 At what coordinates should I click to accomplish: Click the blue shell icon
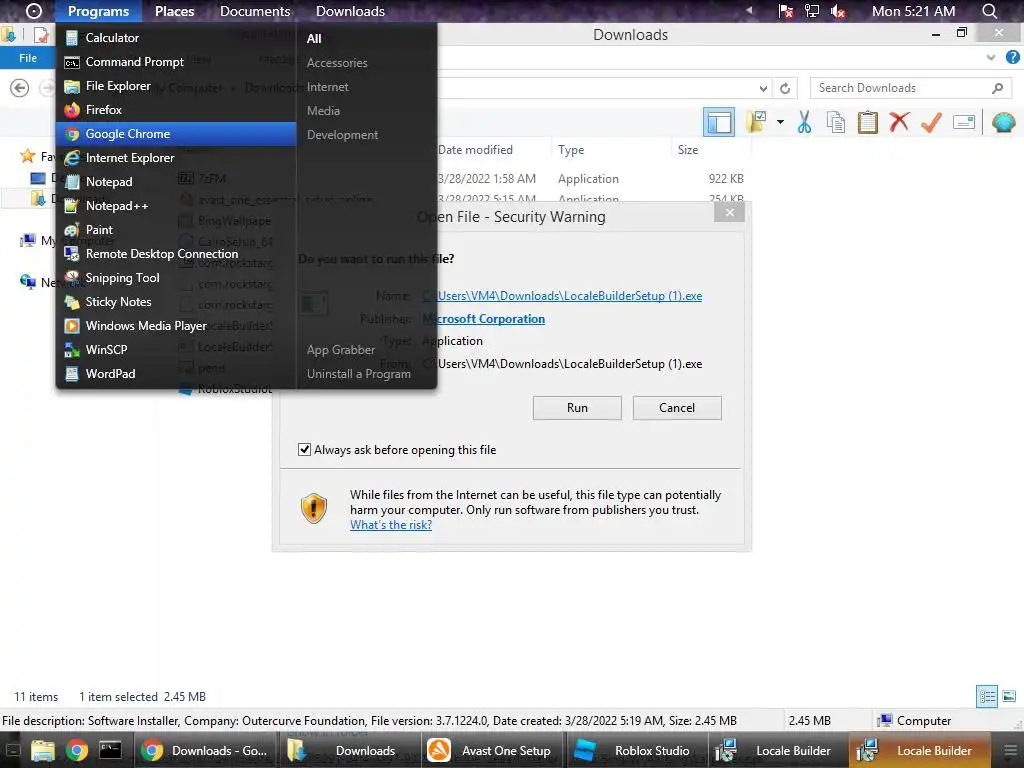pyautogui.click(x=1004, y=122)
